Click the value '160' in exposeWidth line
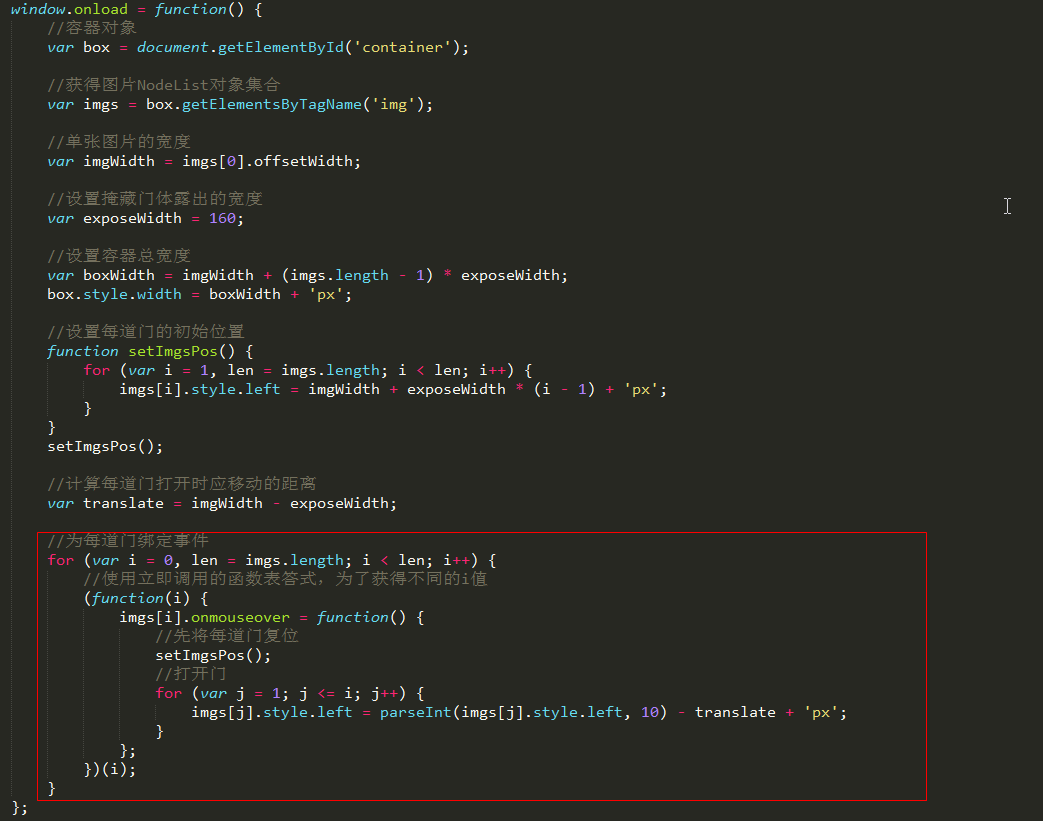 [222, 218]
